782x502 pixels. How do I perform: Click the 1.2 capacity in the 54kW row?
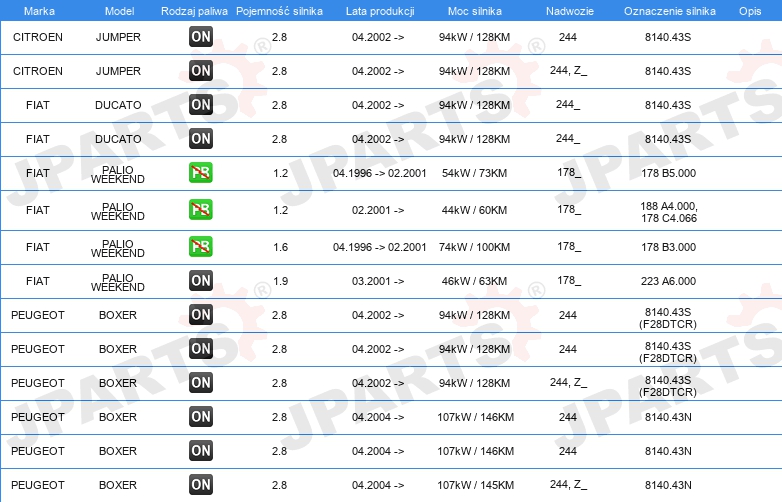pyautogui.click(x=280, y=173)
